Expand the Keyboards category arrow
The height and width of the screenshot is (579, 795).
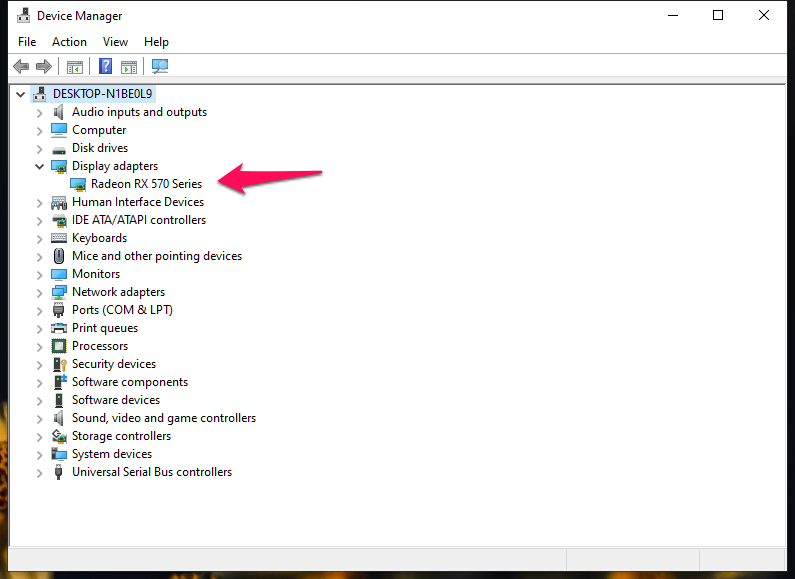[x=40, y=239]
